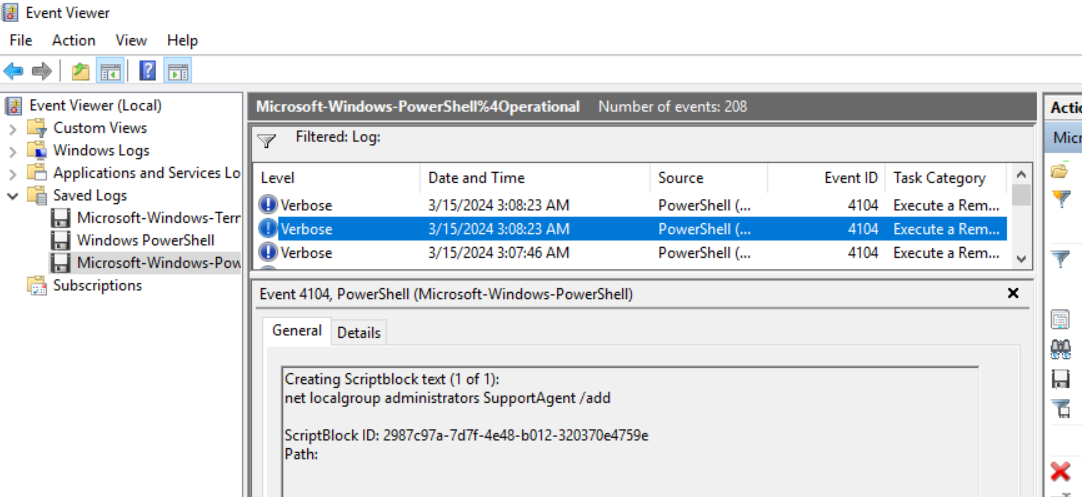Toggle Show/Hide Console Tree toolbar icon
1082x497 pixels.
pyautogui.click(x=110, y=71)
